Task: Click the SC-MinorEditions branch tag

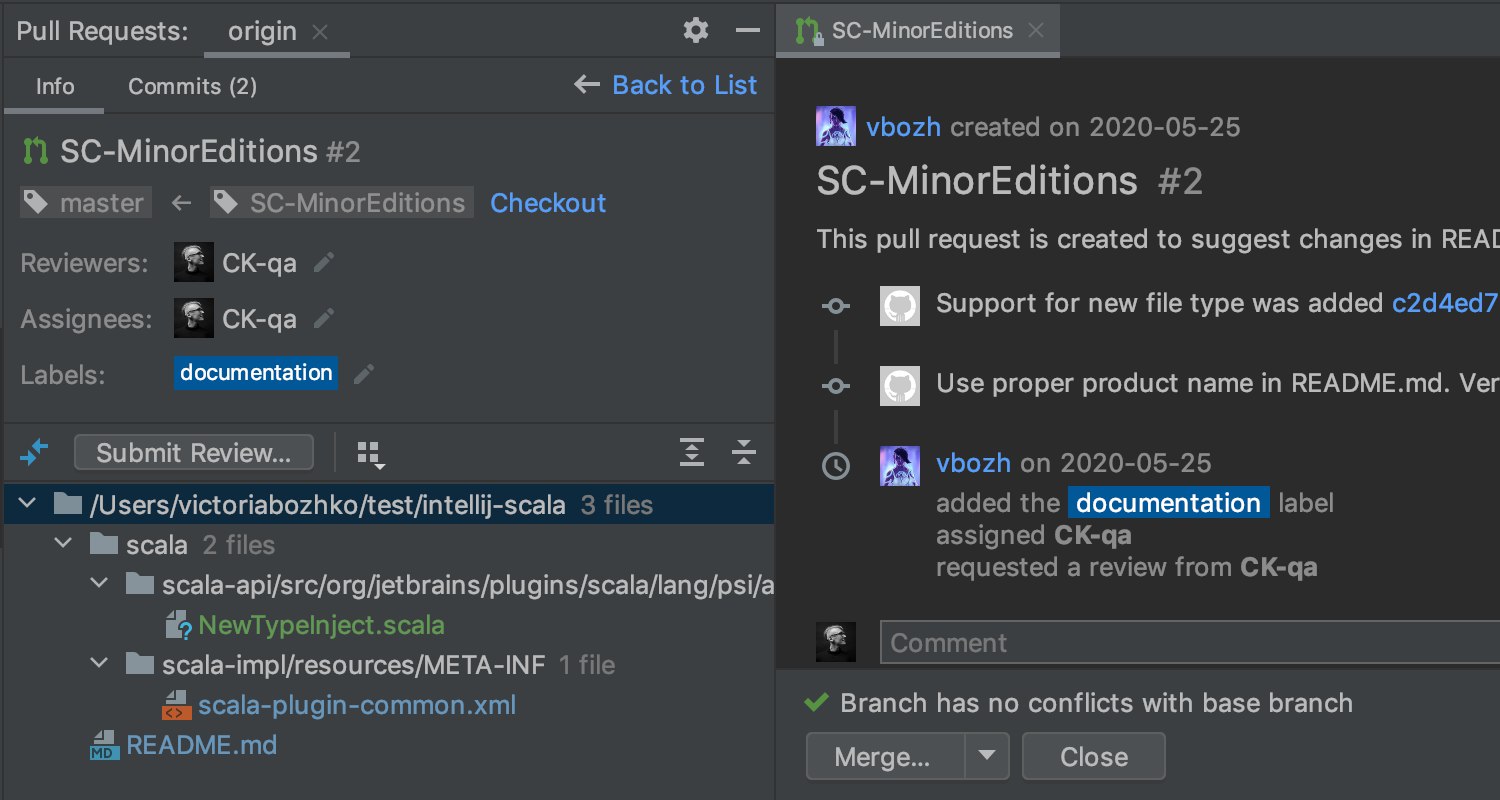Action: [x=341, y=203]
